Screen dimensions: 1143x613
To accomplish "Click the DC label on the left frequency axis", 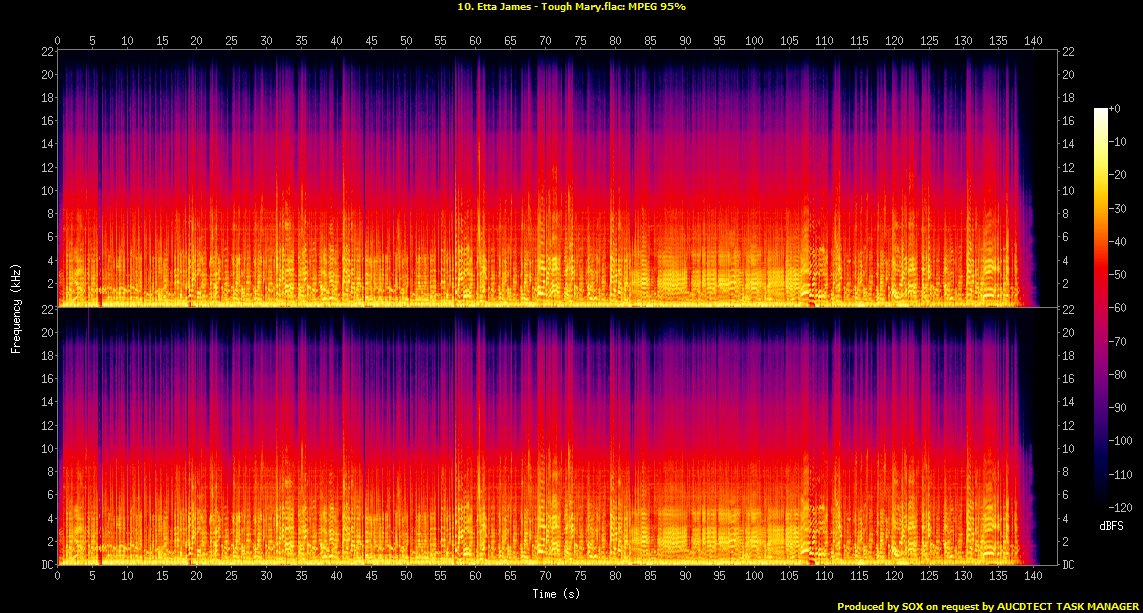I will (x=46, y=565).
